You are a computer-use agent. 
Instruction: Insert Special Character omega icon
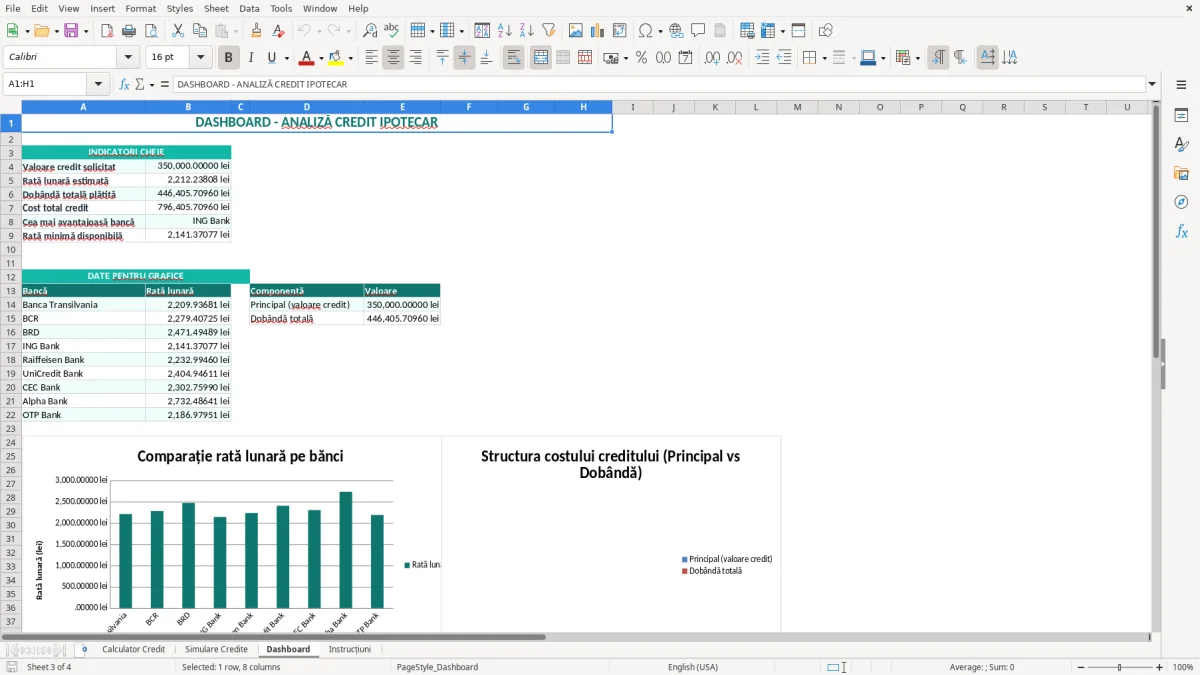click(x=645, y=31)
